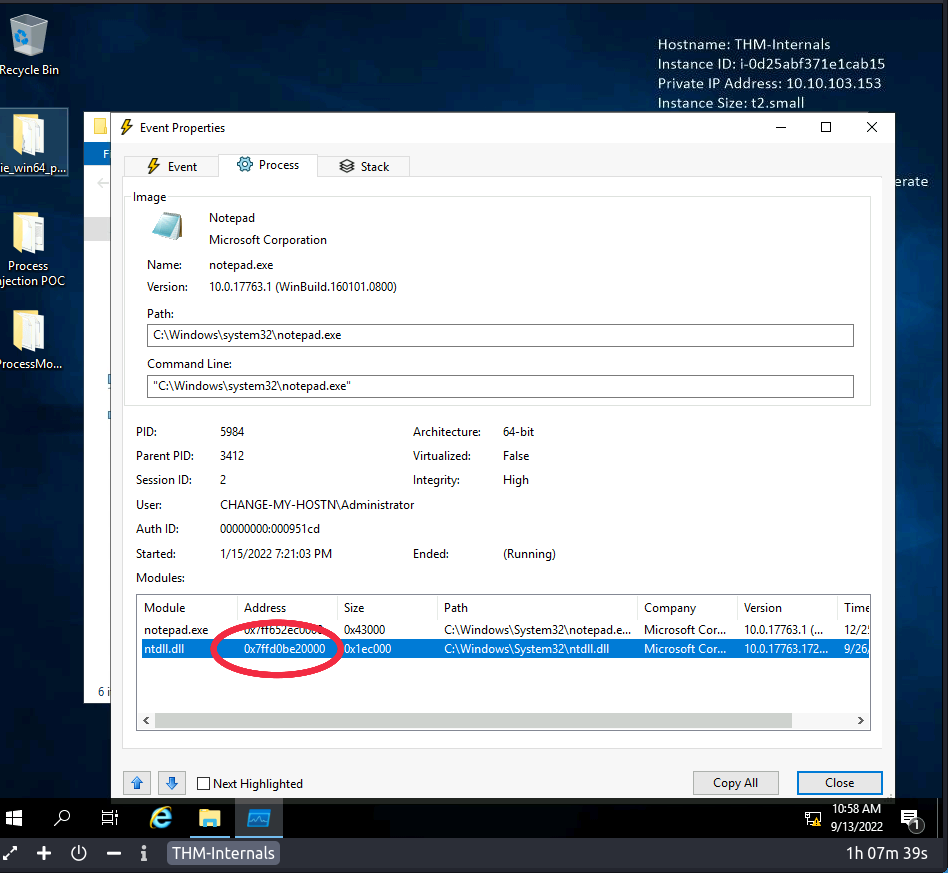The width and height of the screenshot is (948, 873).
Task: Click the Process Monitor taskbar icon
Action: (x=259, y=818)
